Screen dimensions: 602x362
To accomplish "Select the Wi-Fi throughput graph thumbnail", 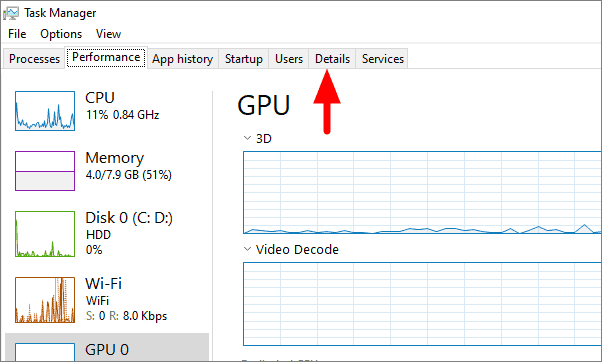I will click(45, 300).
